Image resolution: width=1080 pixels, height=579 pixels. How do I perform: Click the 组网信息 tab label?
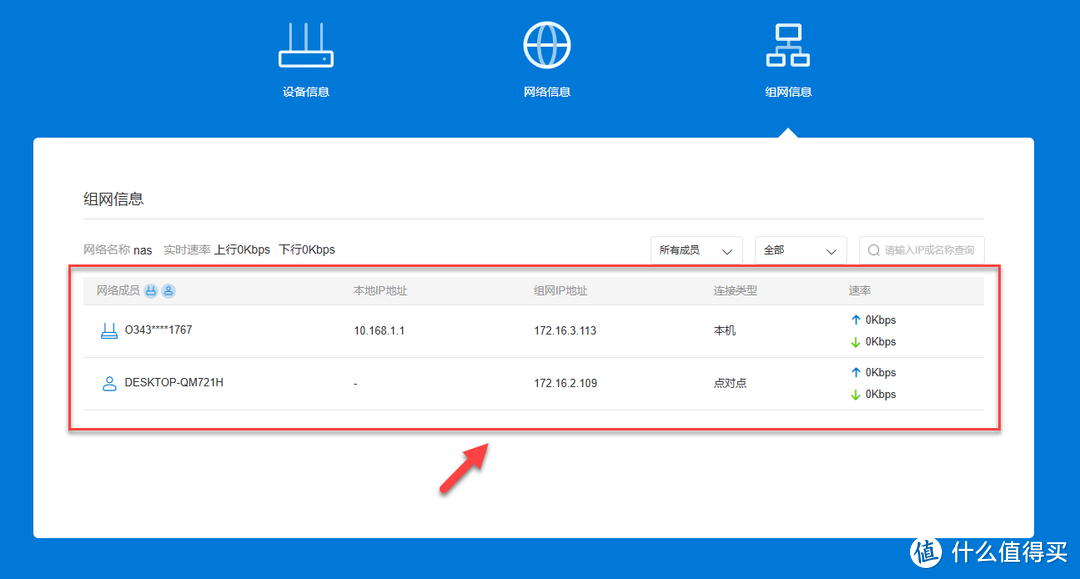788,92
